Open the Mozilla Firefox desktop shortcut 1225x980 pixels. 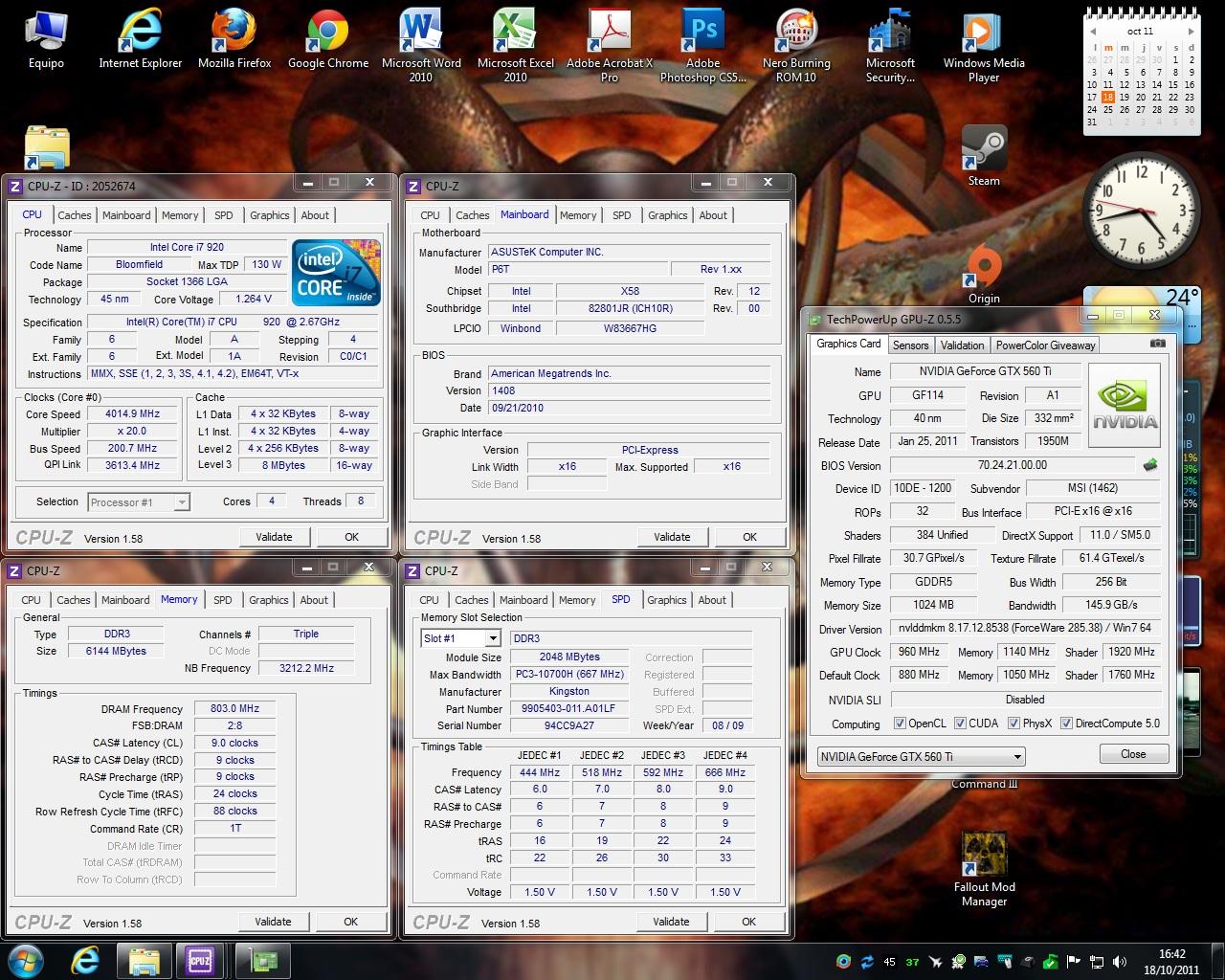pos(234,40)
